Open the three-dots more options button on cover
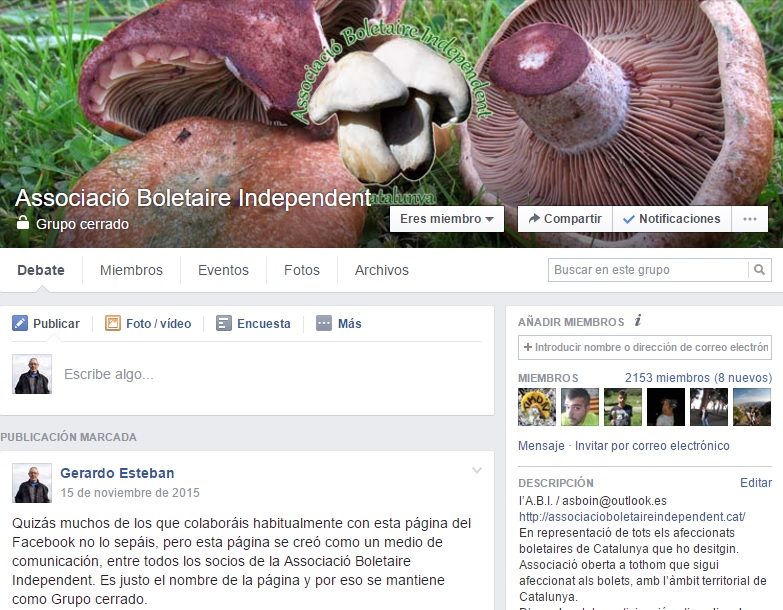783x610 pixels. point(750,219)
